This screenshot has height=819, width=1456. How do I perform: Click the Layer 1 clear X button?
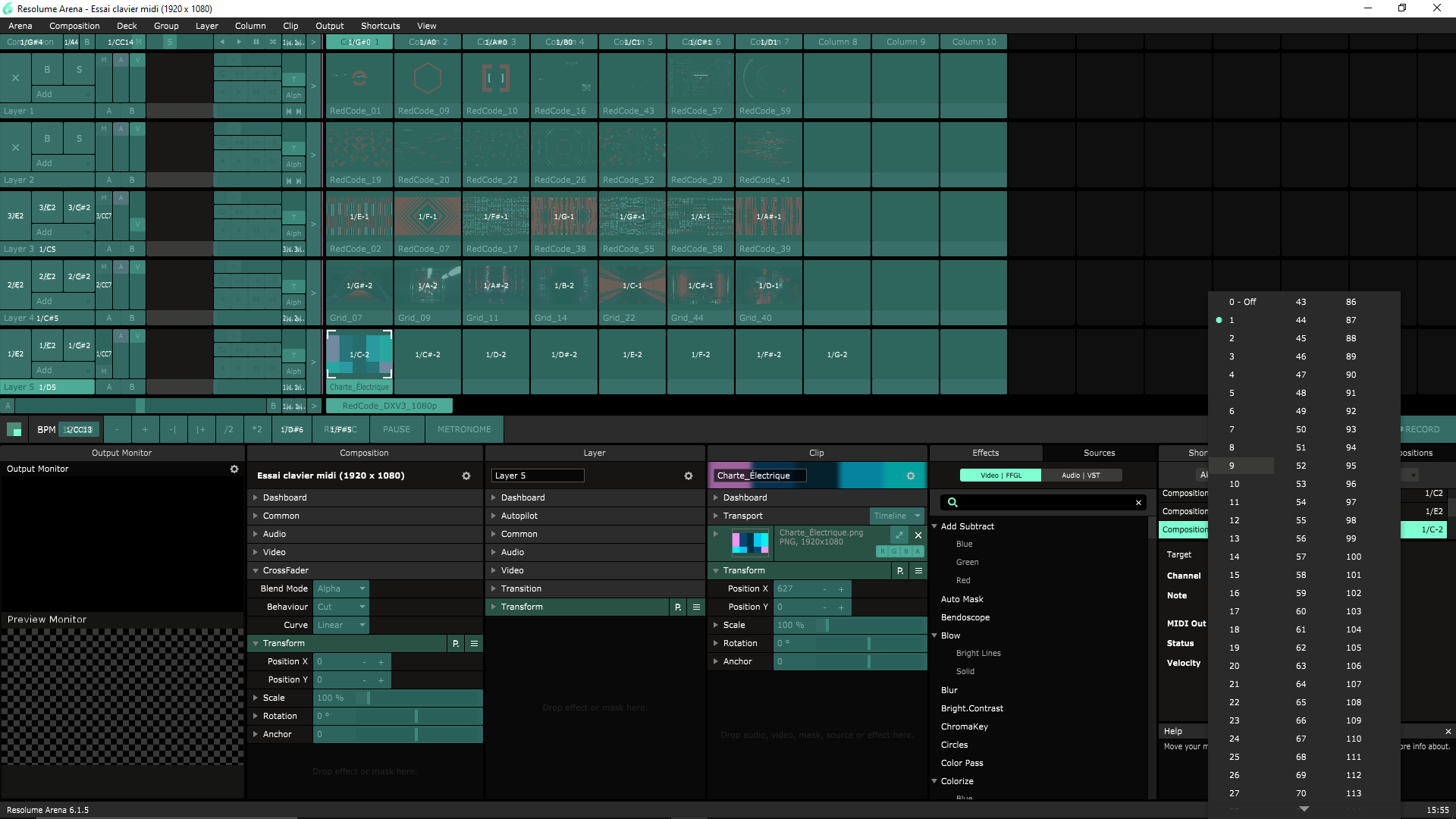[x=15, y=78]
